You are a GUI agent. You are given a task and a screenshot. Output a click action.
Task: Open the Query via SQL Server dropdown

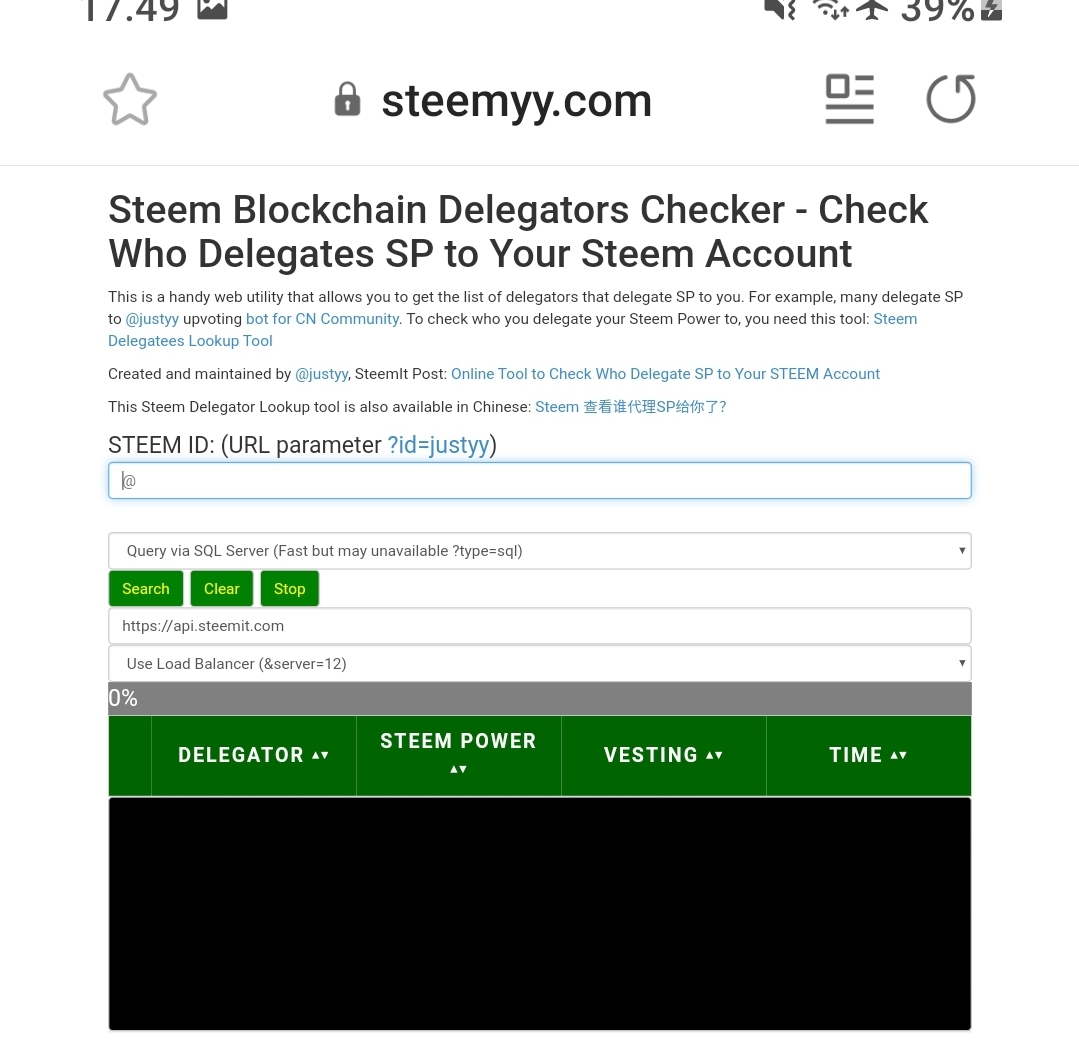[x=540, y=550]
